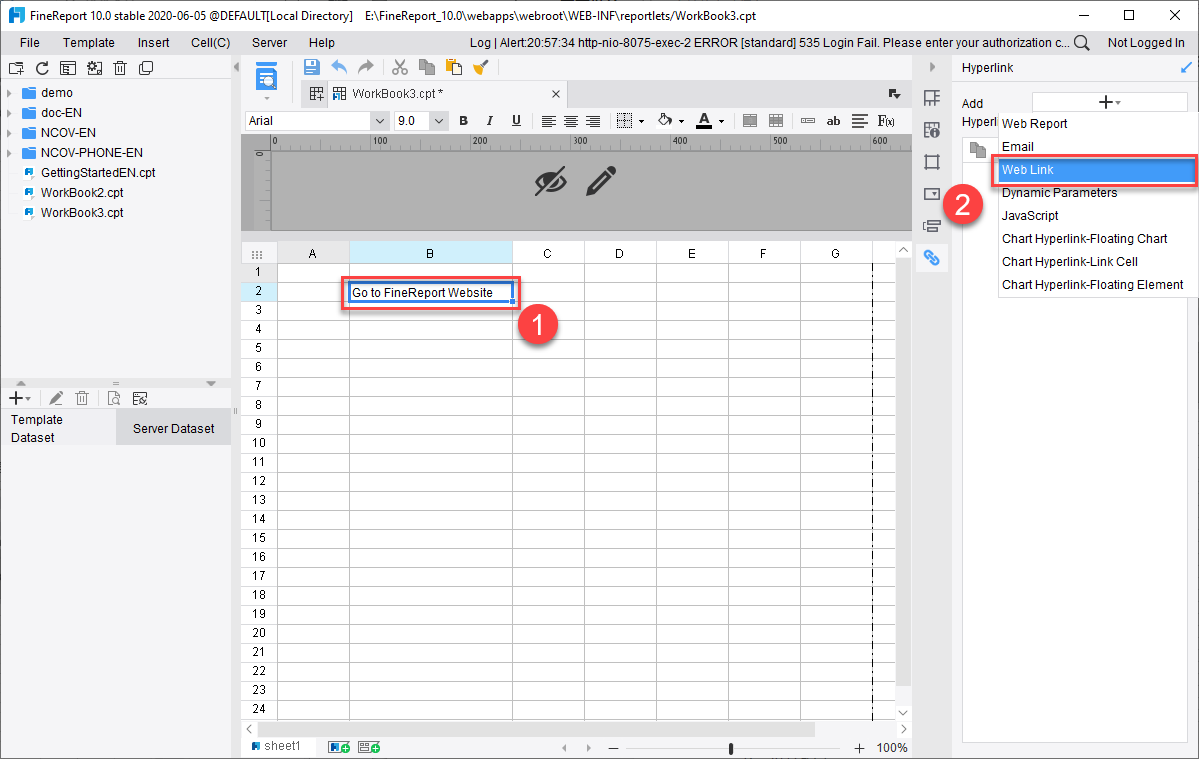Expand the NCOV-EN folder
Viewport: 1199px width, 759px height.
pyautogui.click(x=9, y=132)
